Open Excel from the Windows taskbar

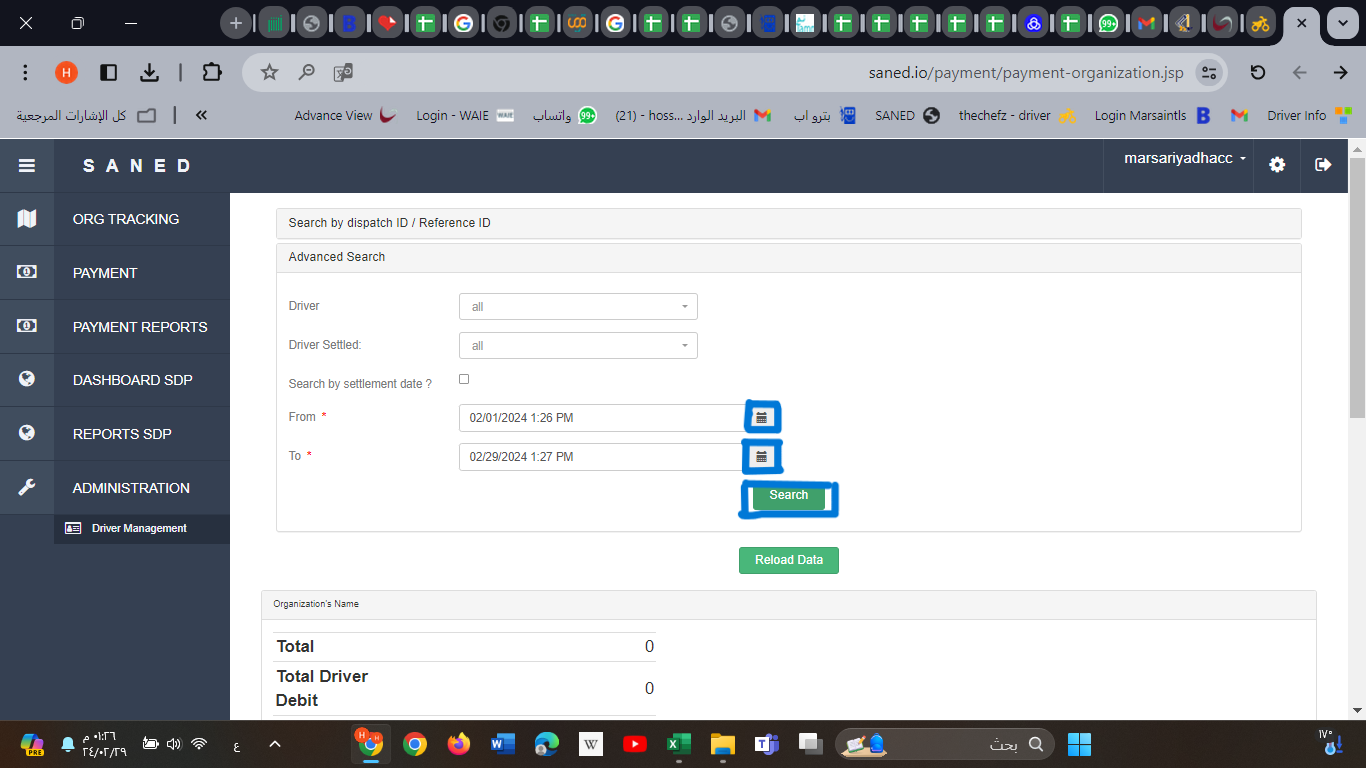[x=678, y=744]
